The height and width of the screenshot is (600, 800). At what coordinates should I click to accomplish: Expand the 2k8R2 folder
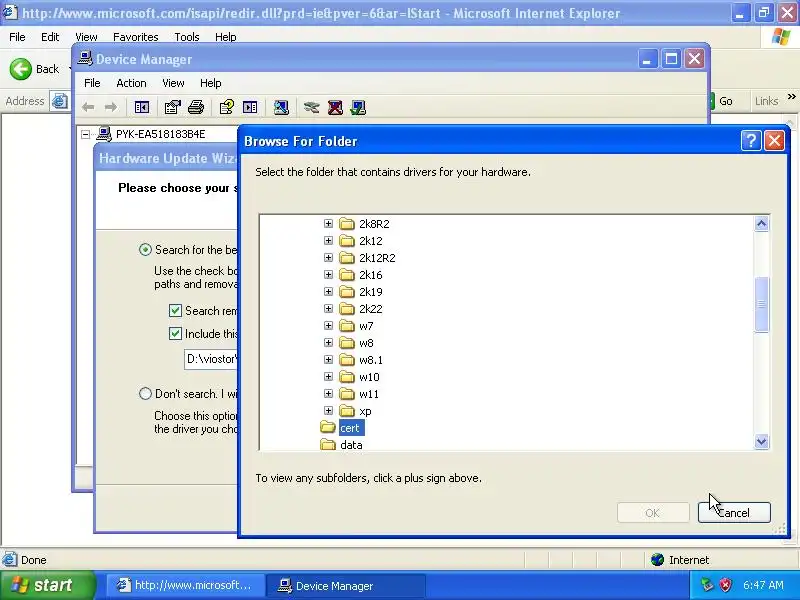328,223
